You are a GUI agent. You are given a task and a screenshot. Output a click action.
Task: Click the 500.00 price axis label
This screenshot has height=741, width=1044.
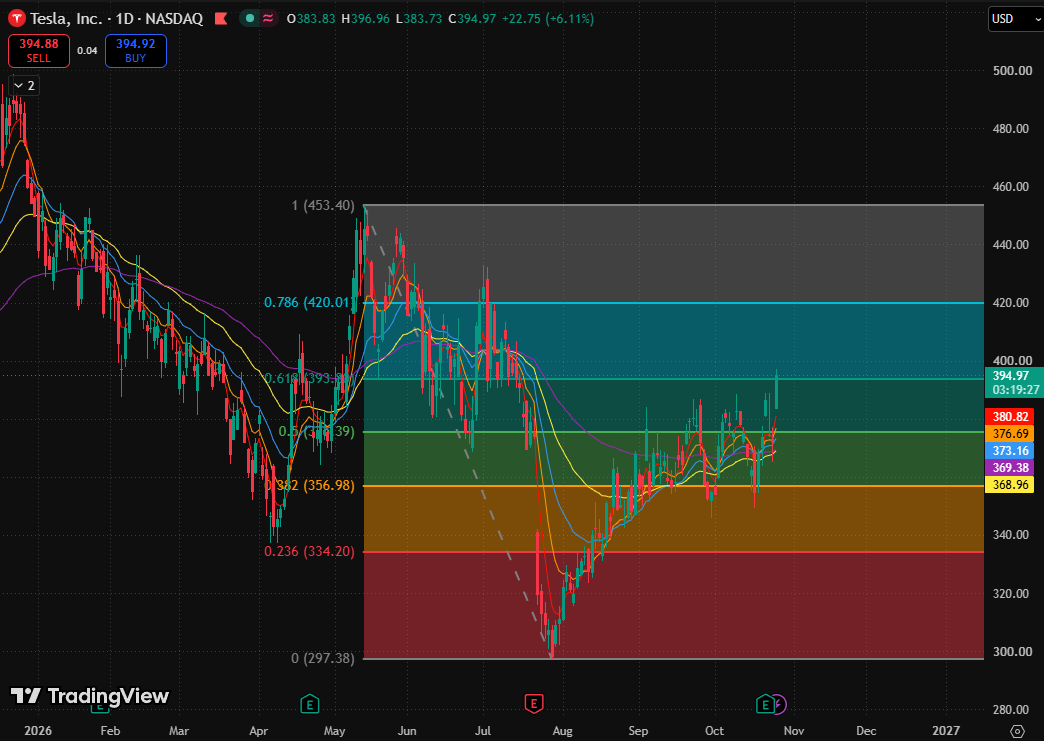pos(1011,71)
